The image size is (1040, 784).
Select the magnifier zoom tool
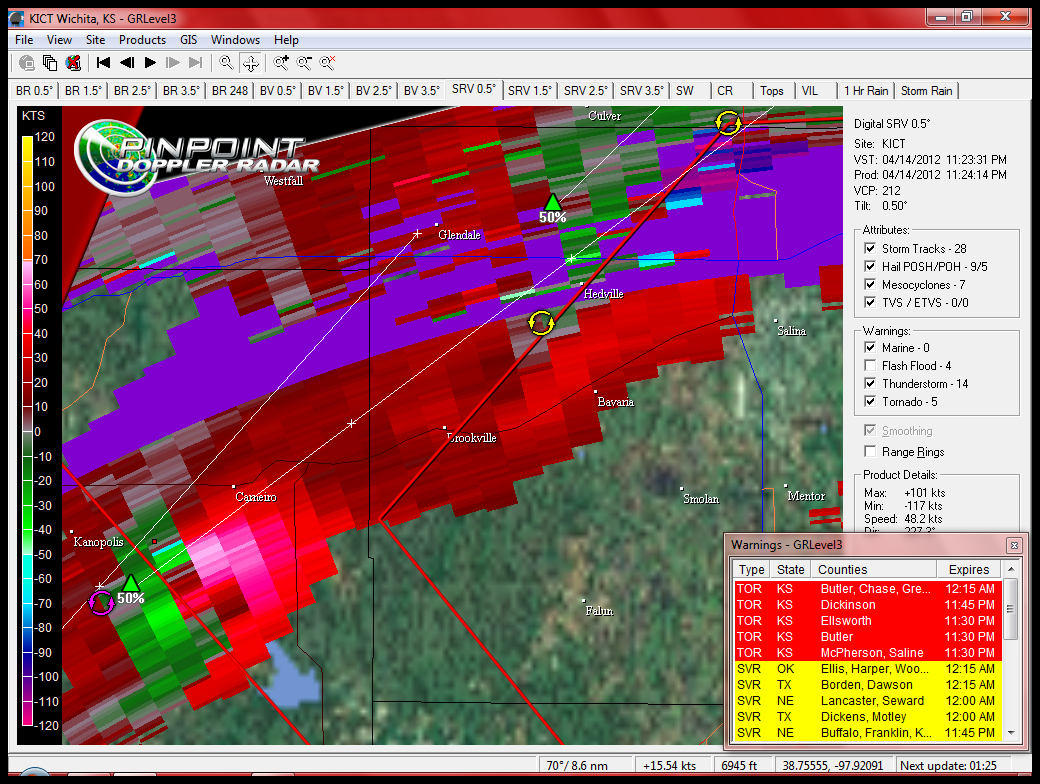click(226, 63)
